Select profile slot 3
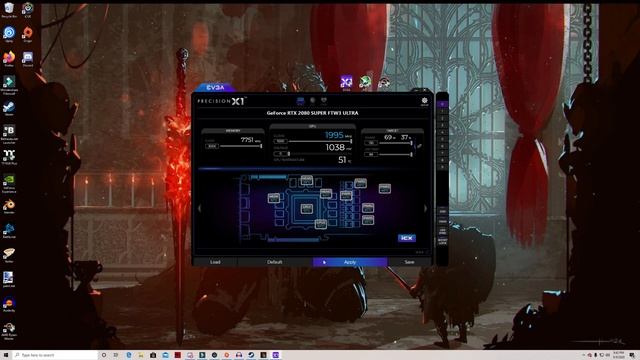The height and width of the screenshot is (360, 640). coord(442,125)
